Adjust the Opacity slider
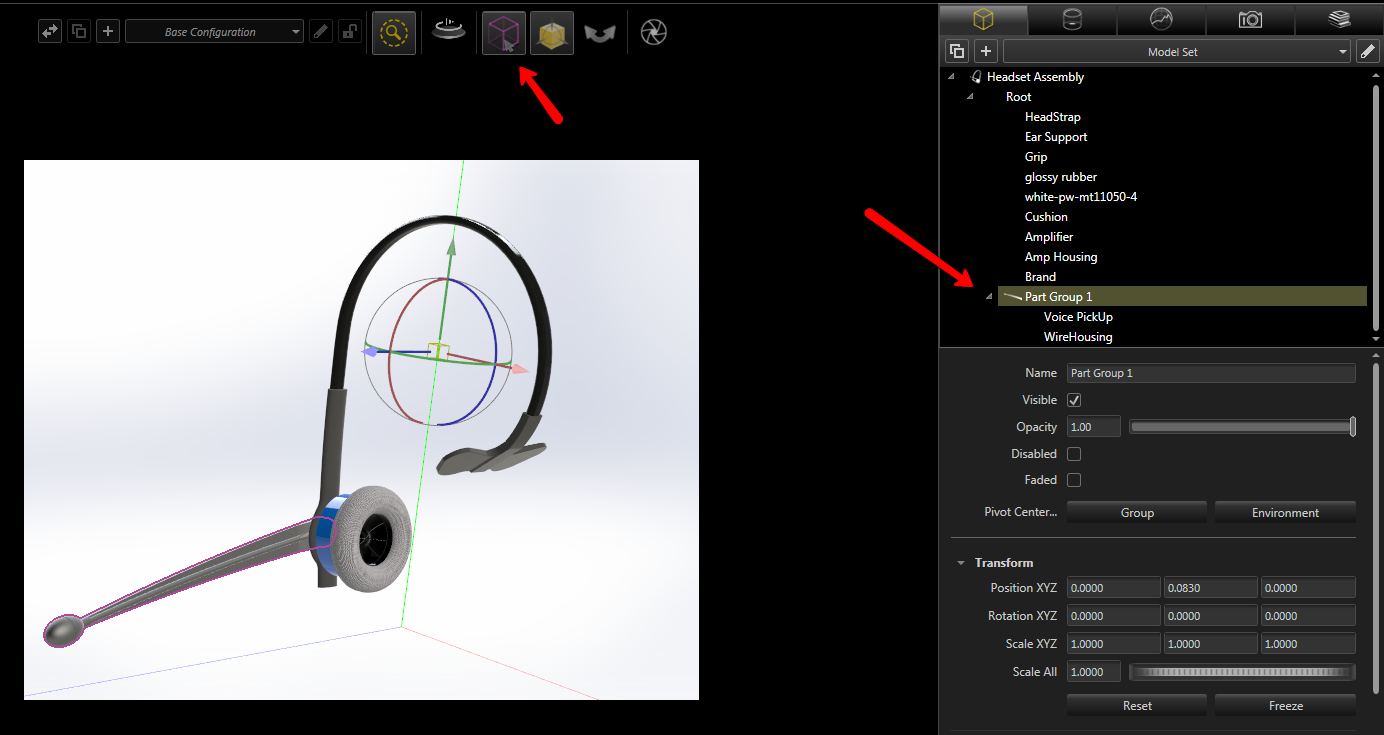The height and width of the screenshot is (735, 1384). (1242, 427)
